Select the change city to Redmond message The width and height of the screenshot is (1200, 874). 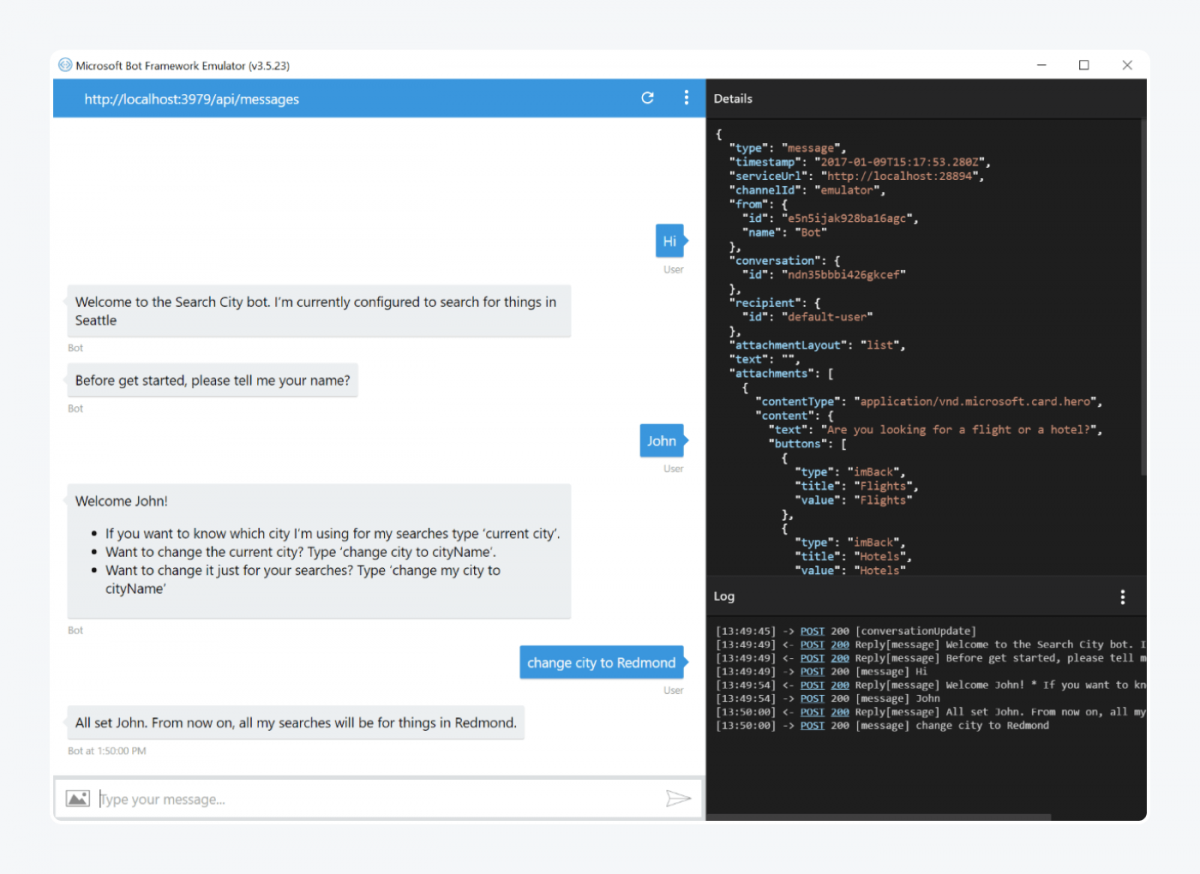click(x=601, y=662)
